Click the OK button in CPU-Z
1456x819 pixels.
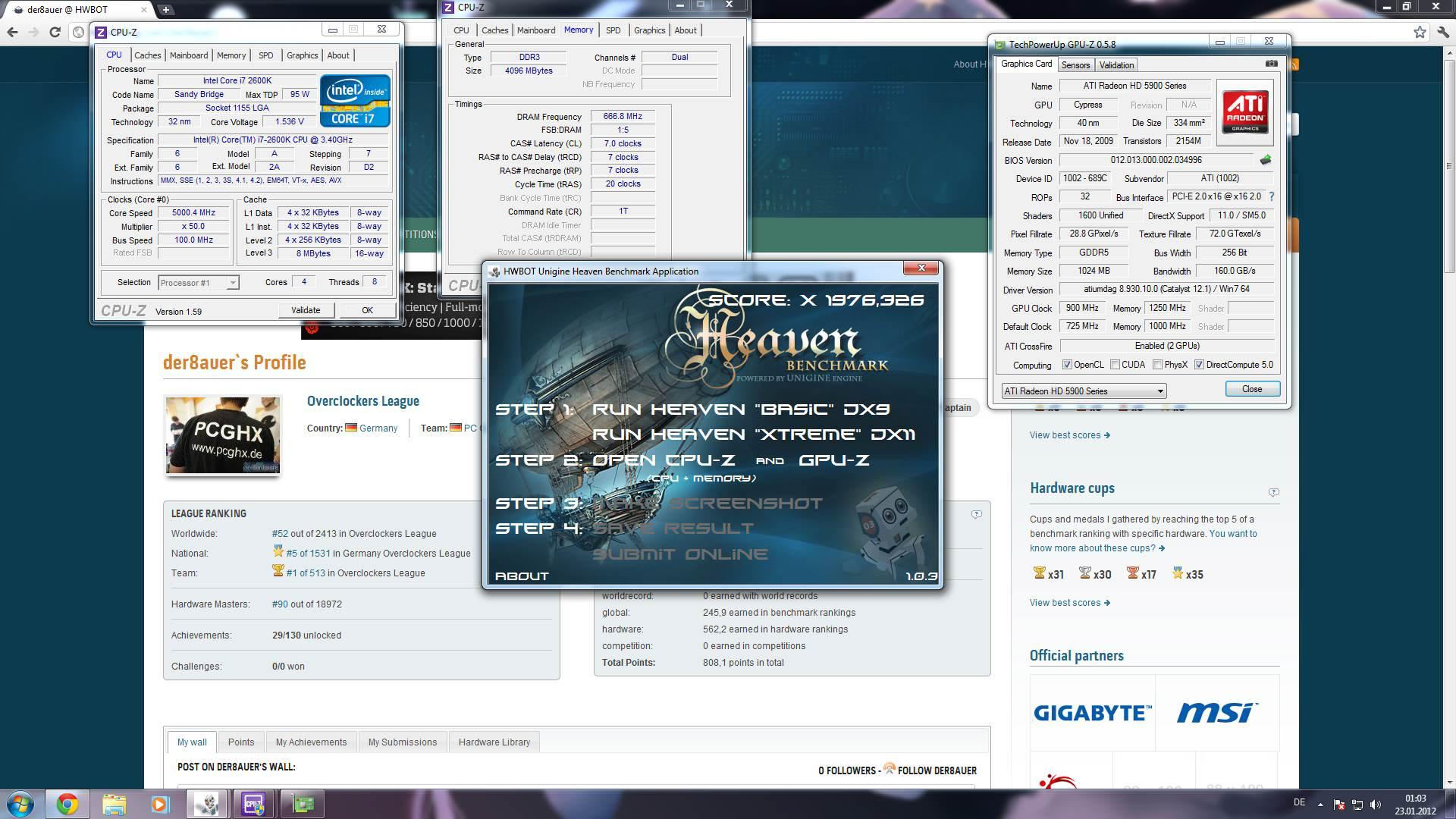(x=367, y=310)
